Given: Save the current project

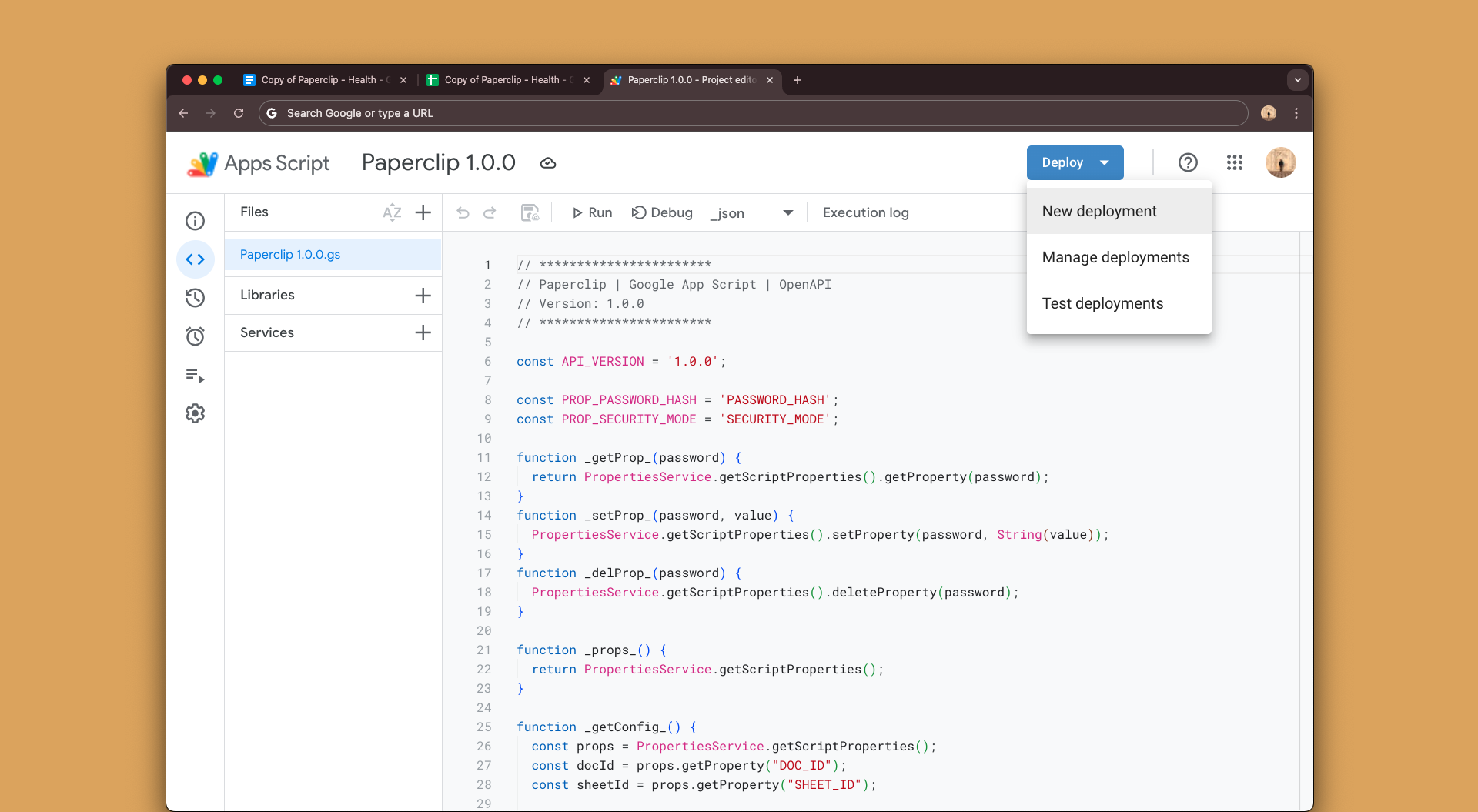Looking at the screenshot, I should (x=530, y=212).
